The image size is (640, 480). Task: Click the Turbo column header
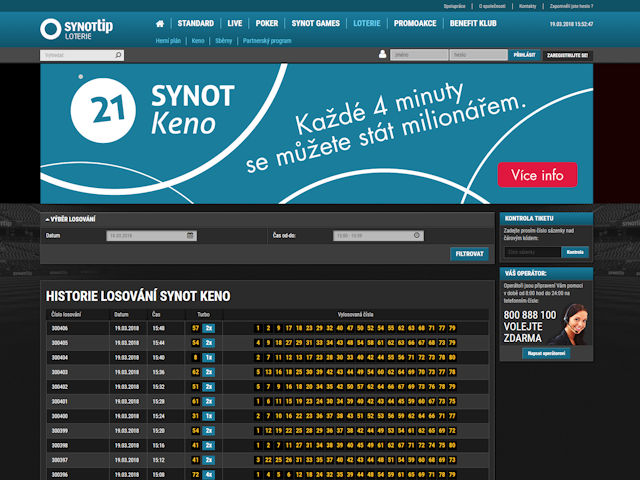pos(203,315)
